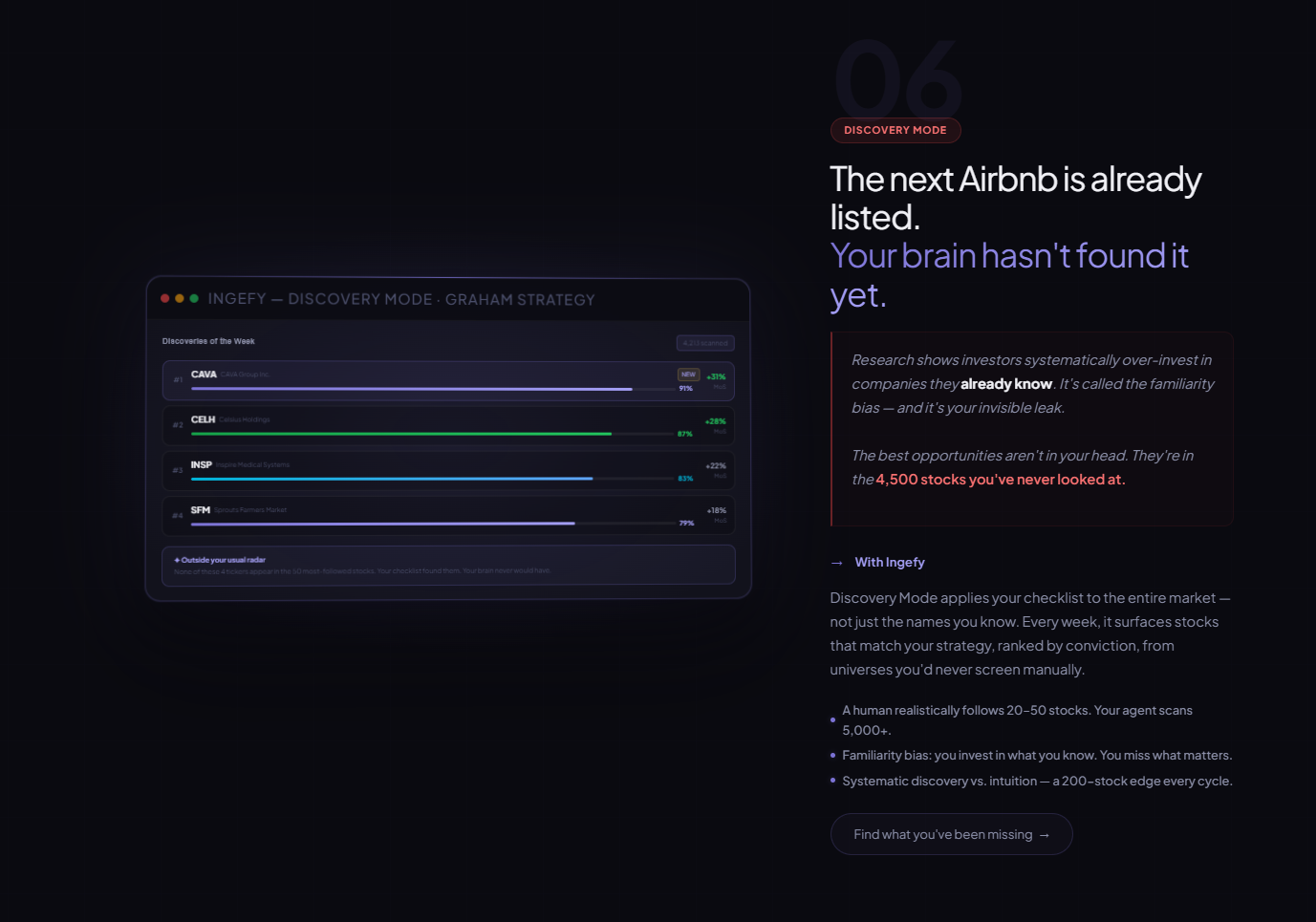Image resolution: width=1316 pixels, height=922 pixels.
Task: Click the 'already know' bold phrase
Action: pos(1006,384)
